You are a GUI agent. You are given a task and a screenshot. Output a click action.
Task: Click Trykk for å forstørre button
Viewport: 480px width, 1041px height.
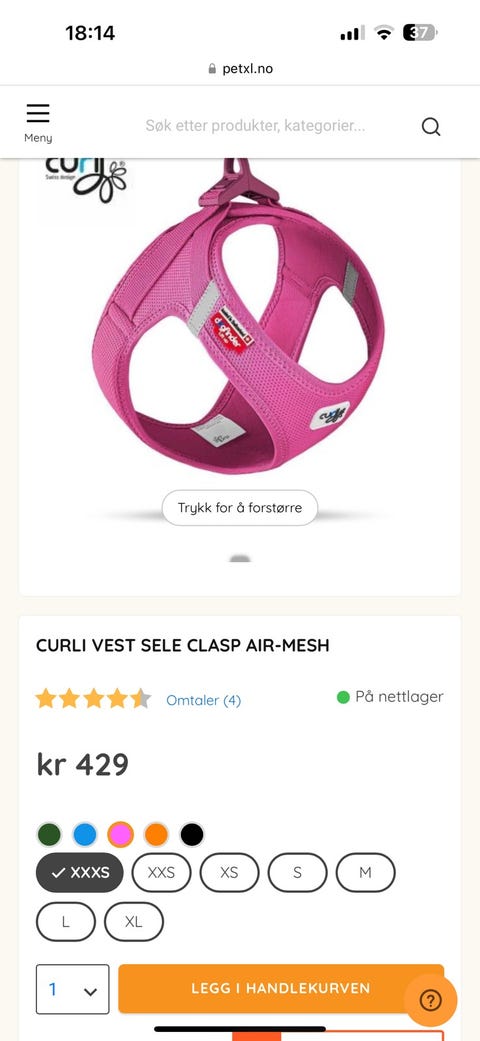pyautogui.click(x=240, y=508)
